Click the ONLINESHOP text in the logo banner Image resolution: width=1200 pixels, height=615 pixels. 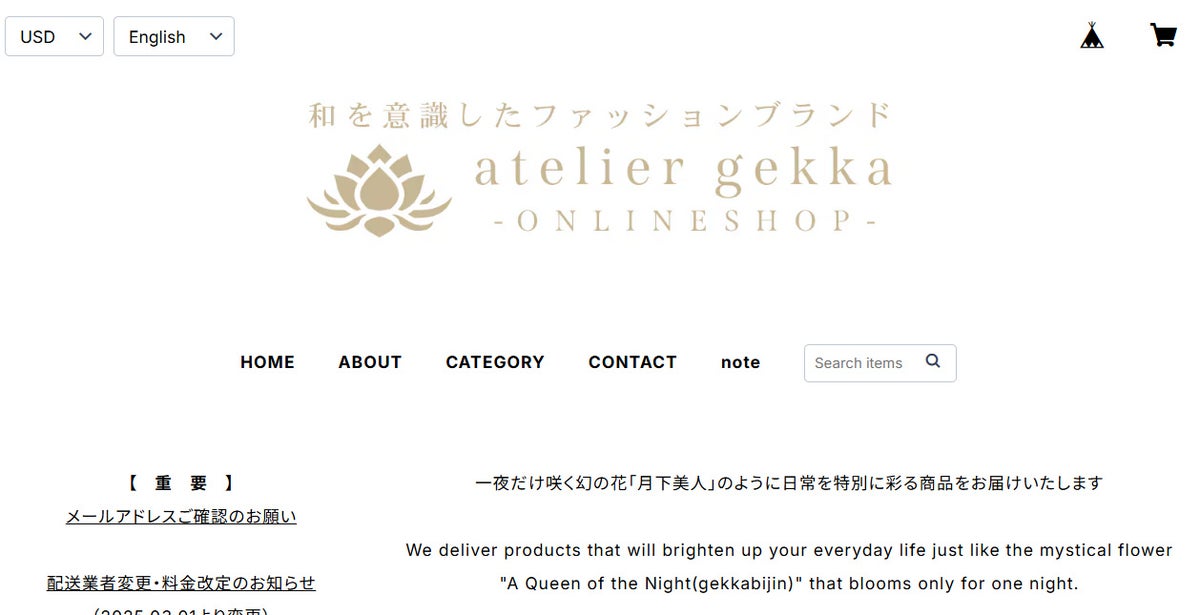coord(686,221)
